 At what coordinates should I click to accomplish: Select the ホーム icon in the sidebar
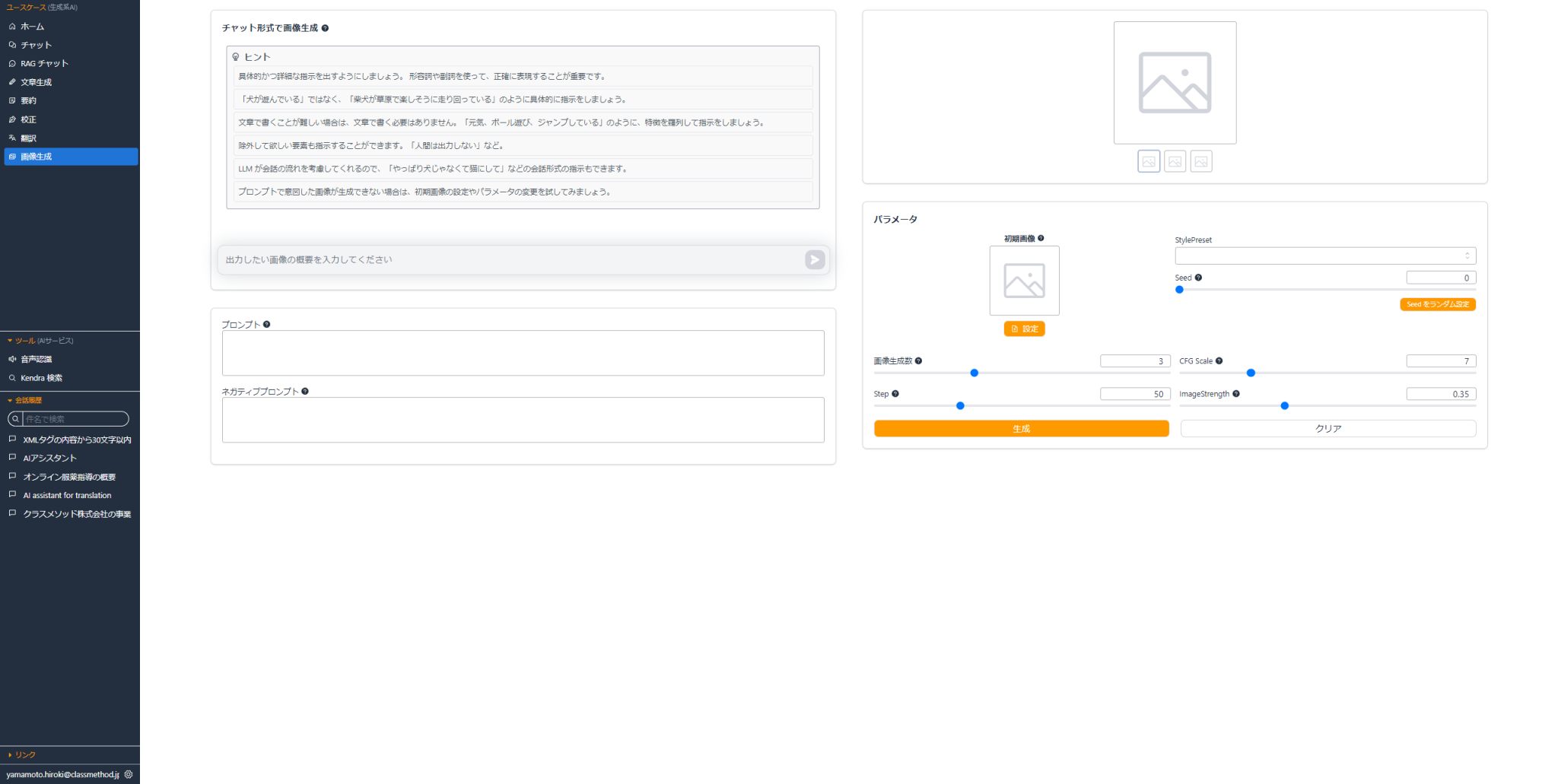(x=12, y=26)
